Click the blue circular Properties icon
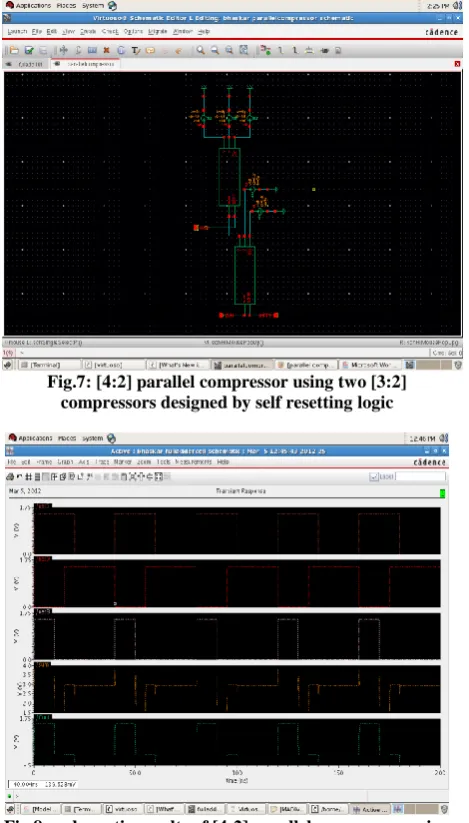 (x=121, y=50)
